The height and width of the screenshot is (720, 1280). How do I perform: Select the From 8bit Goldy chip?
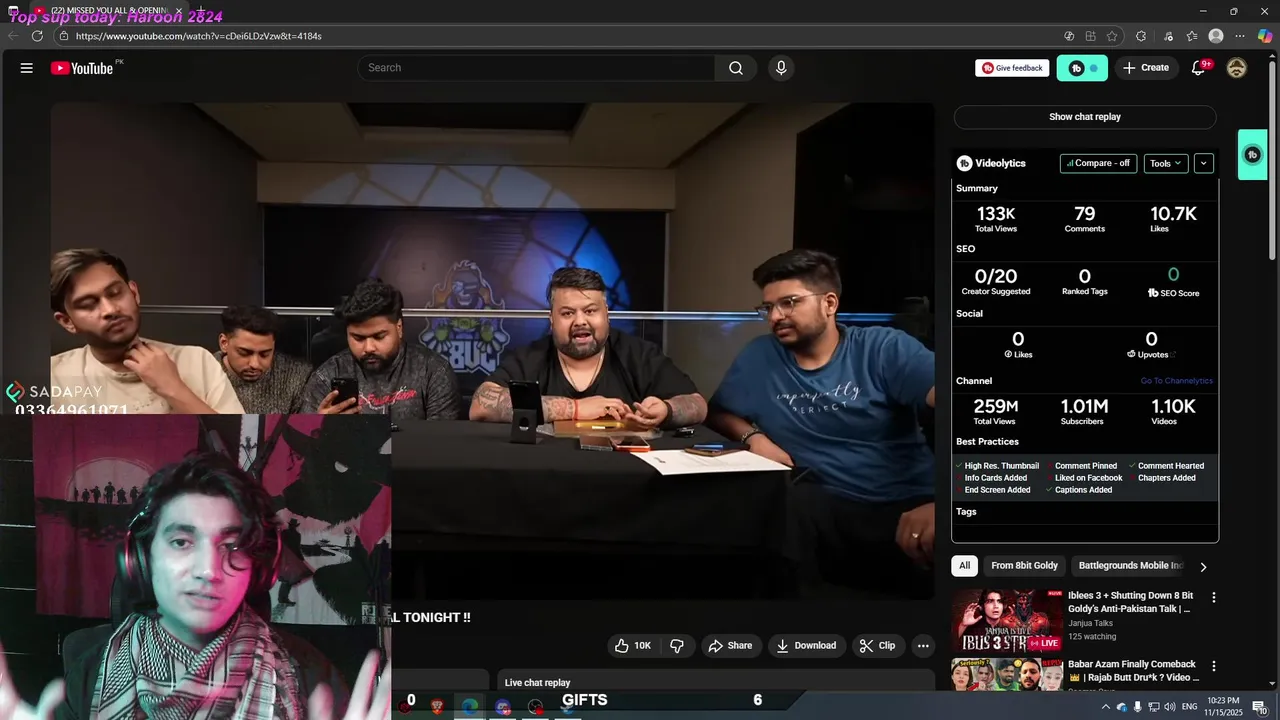1024,566
